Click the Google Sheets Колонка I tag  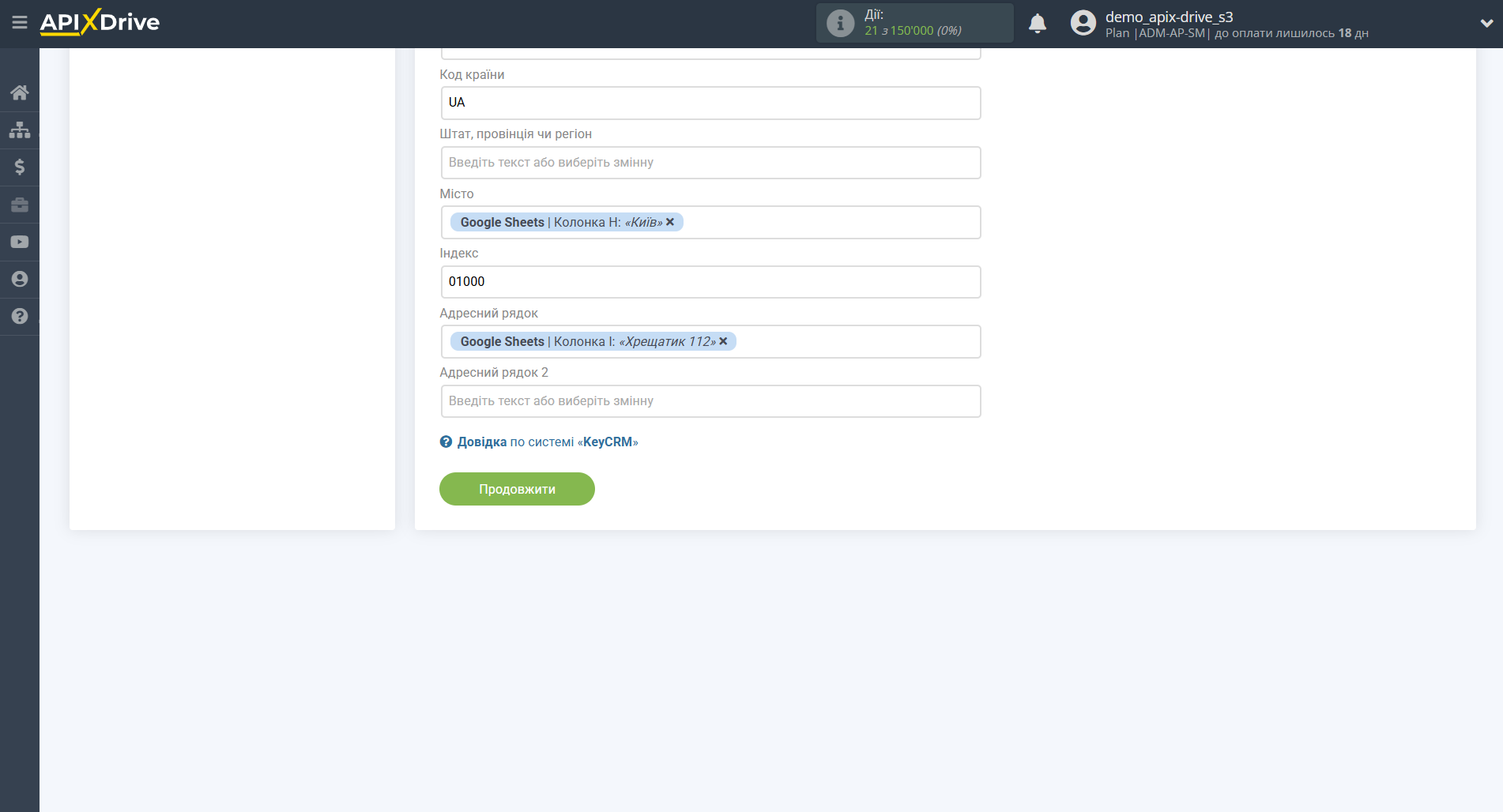pyautogui.click(x=593, y=341)
